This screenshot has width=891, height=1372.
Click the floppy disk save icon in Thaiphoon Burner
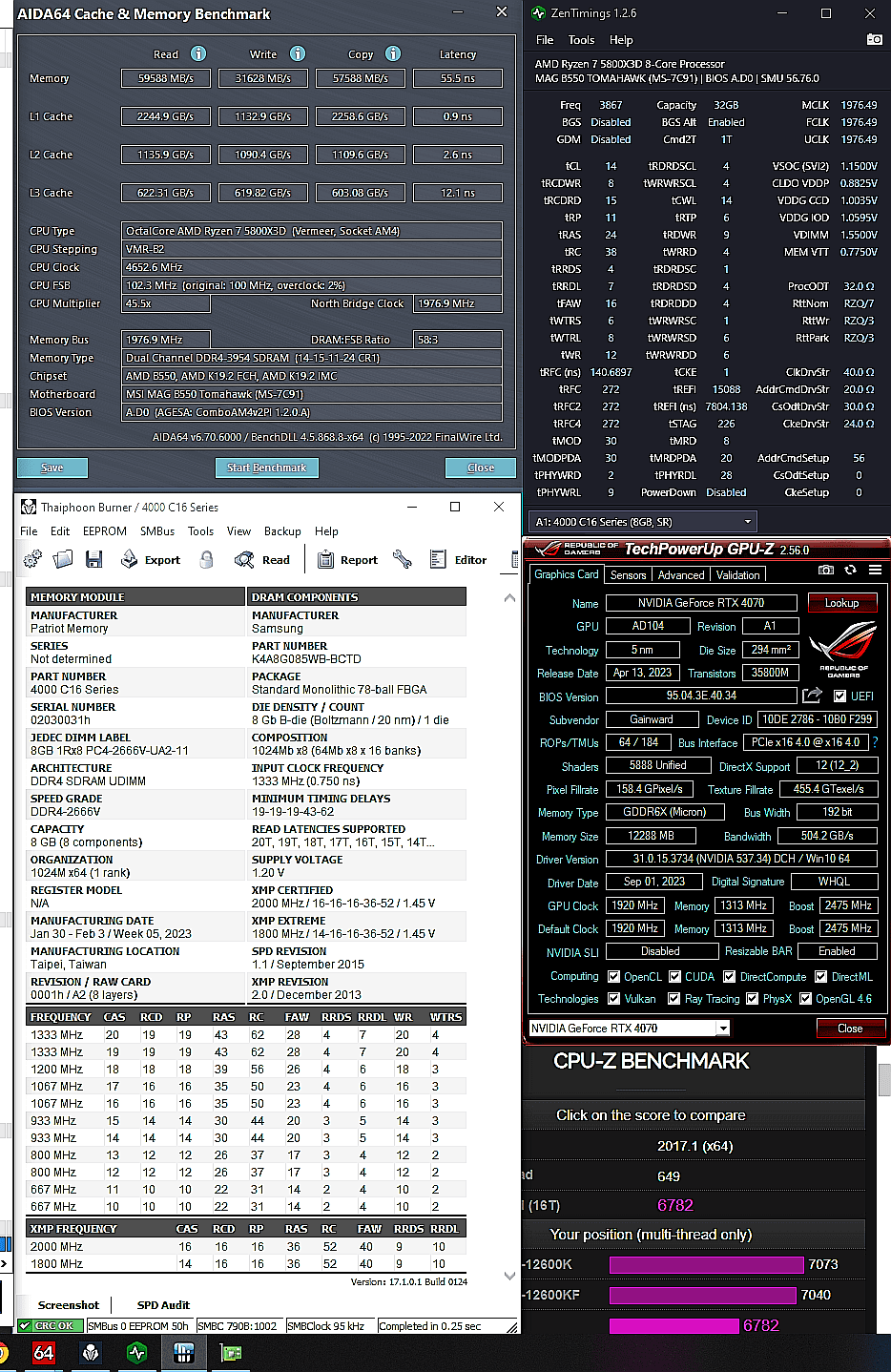click(x=93, y=559)
